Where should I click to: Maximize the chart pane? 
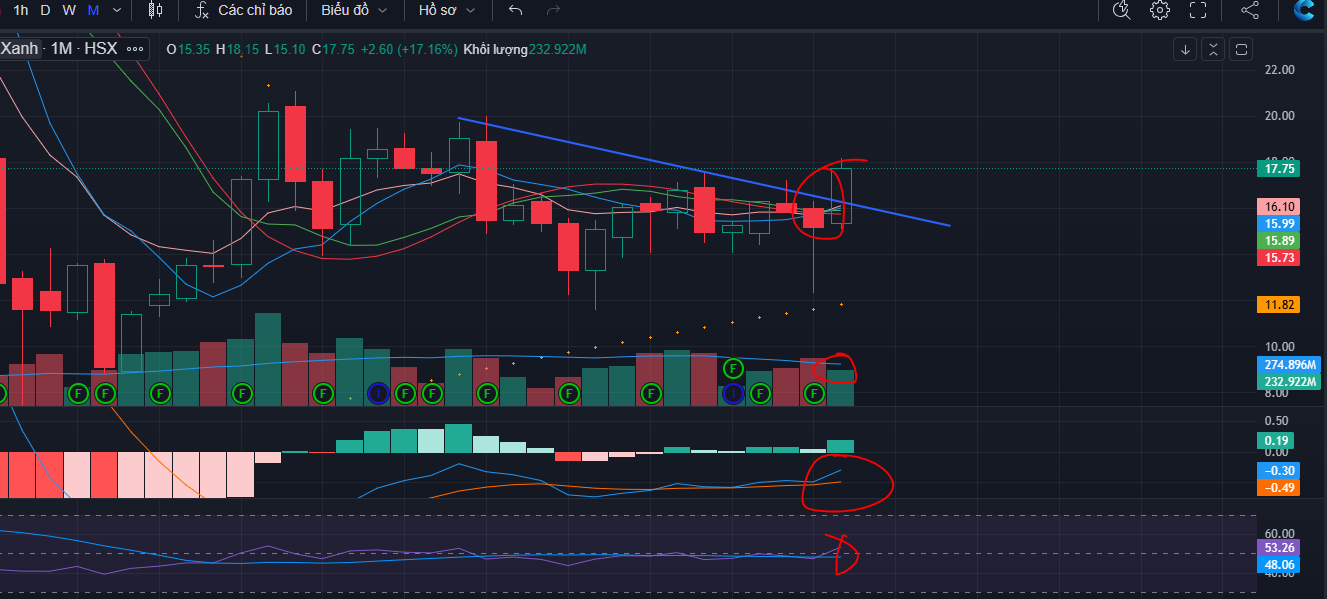[x=1241, y=49]
